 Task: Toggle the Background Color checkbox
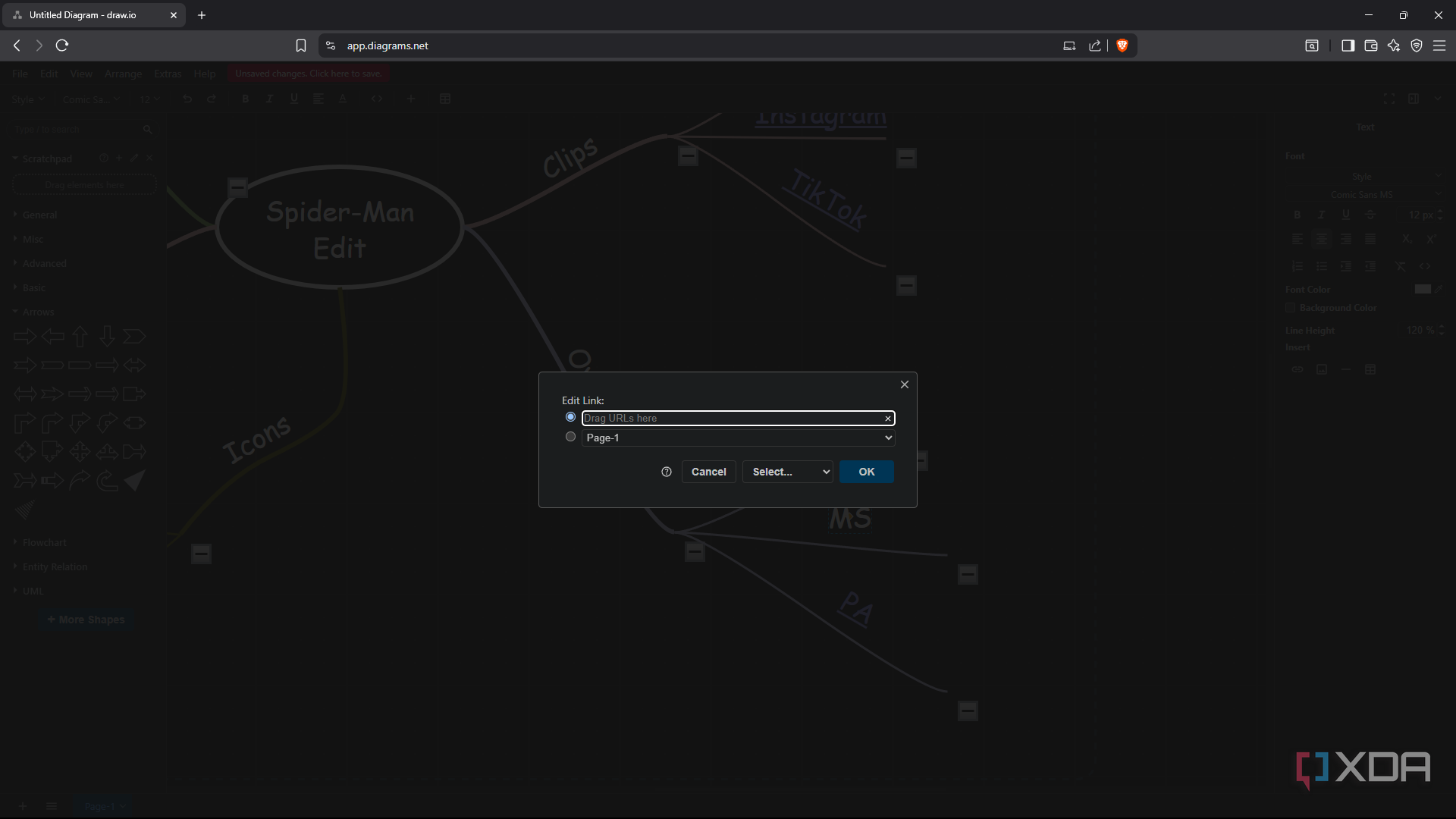coord(1290,307)
